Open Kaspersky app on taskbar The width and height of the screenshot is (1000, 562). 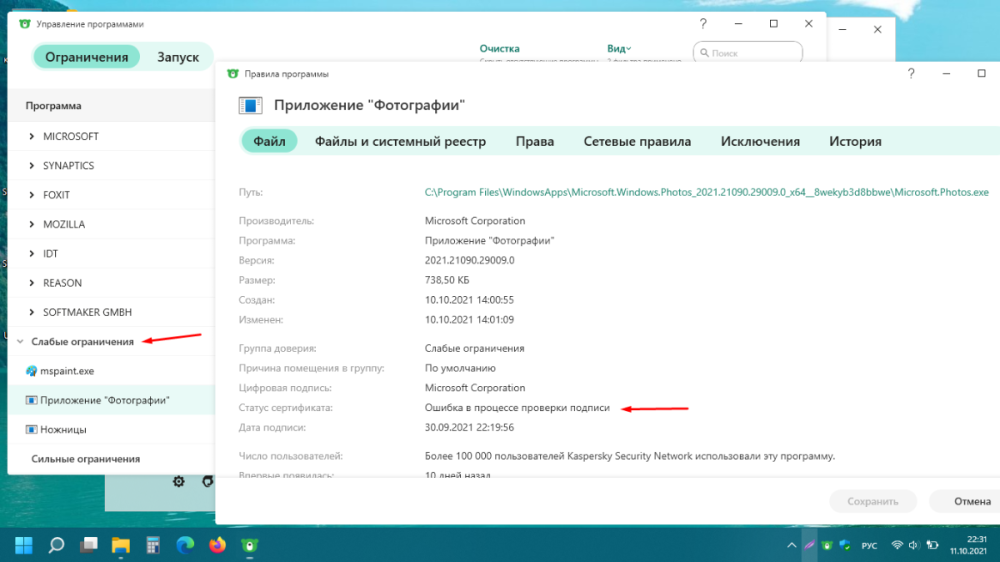[249, 545]
